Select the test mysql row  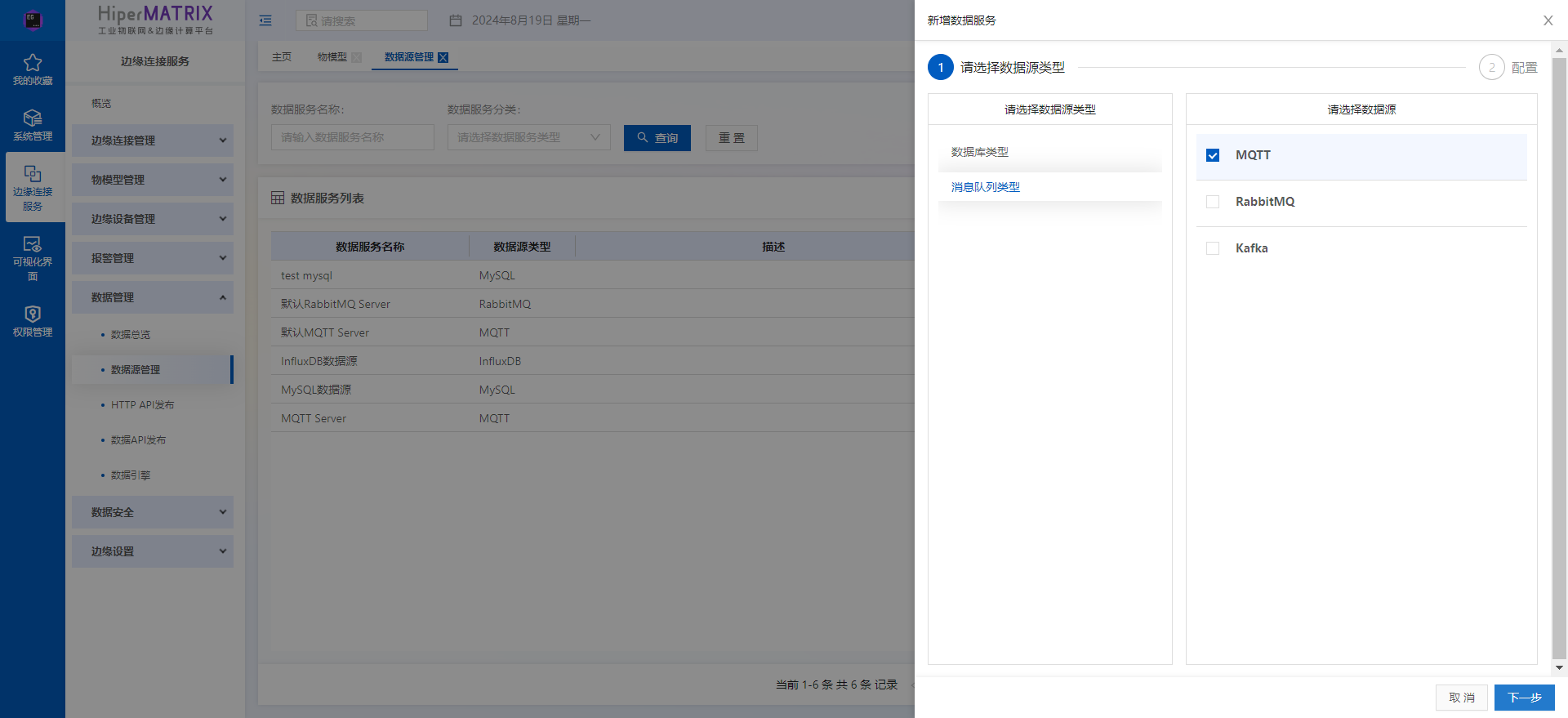click(x=593, y=275)
